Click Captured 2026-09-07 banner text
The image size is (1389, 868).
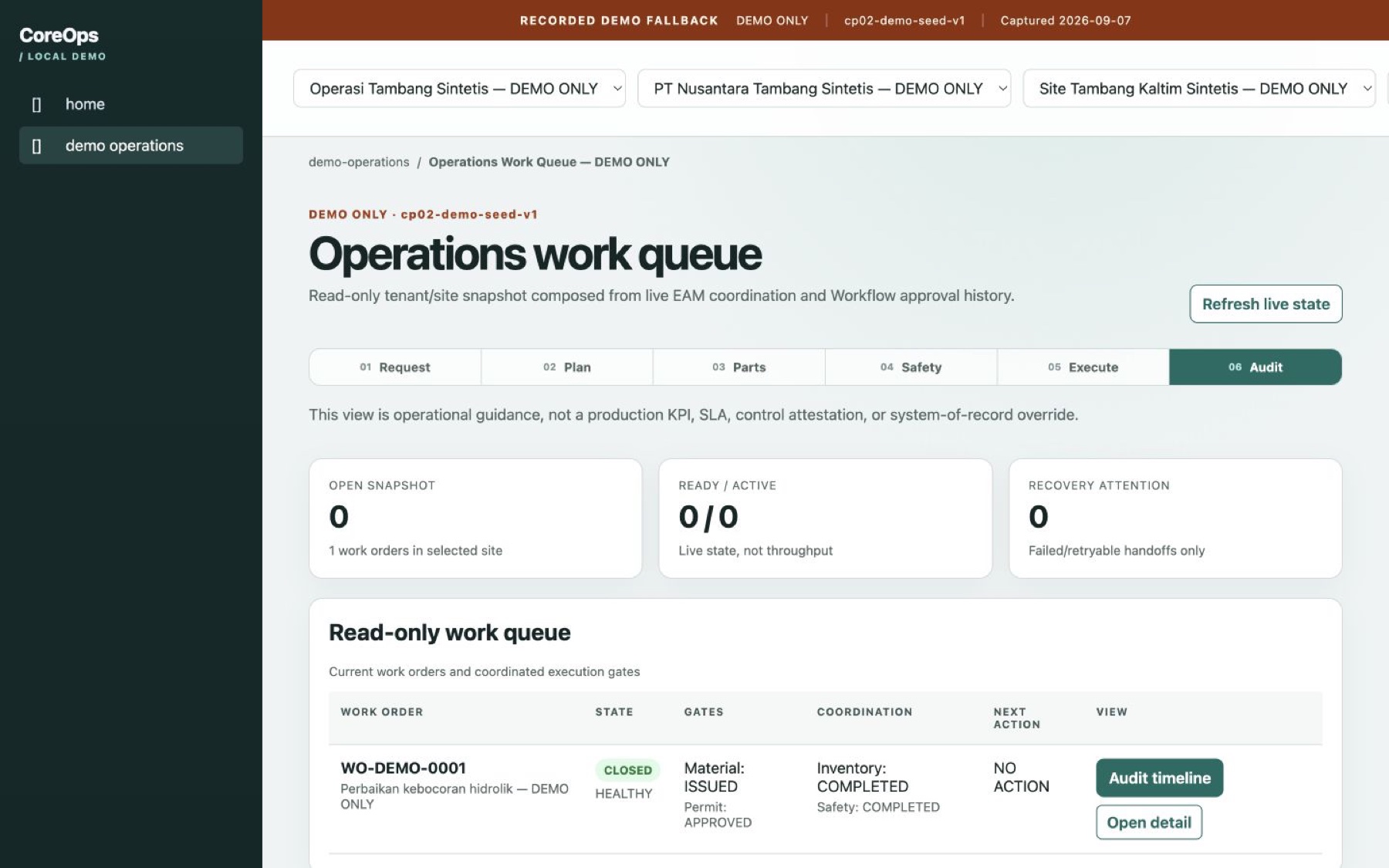click(x=1066, y=21)
